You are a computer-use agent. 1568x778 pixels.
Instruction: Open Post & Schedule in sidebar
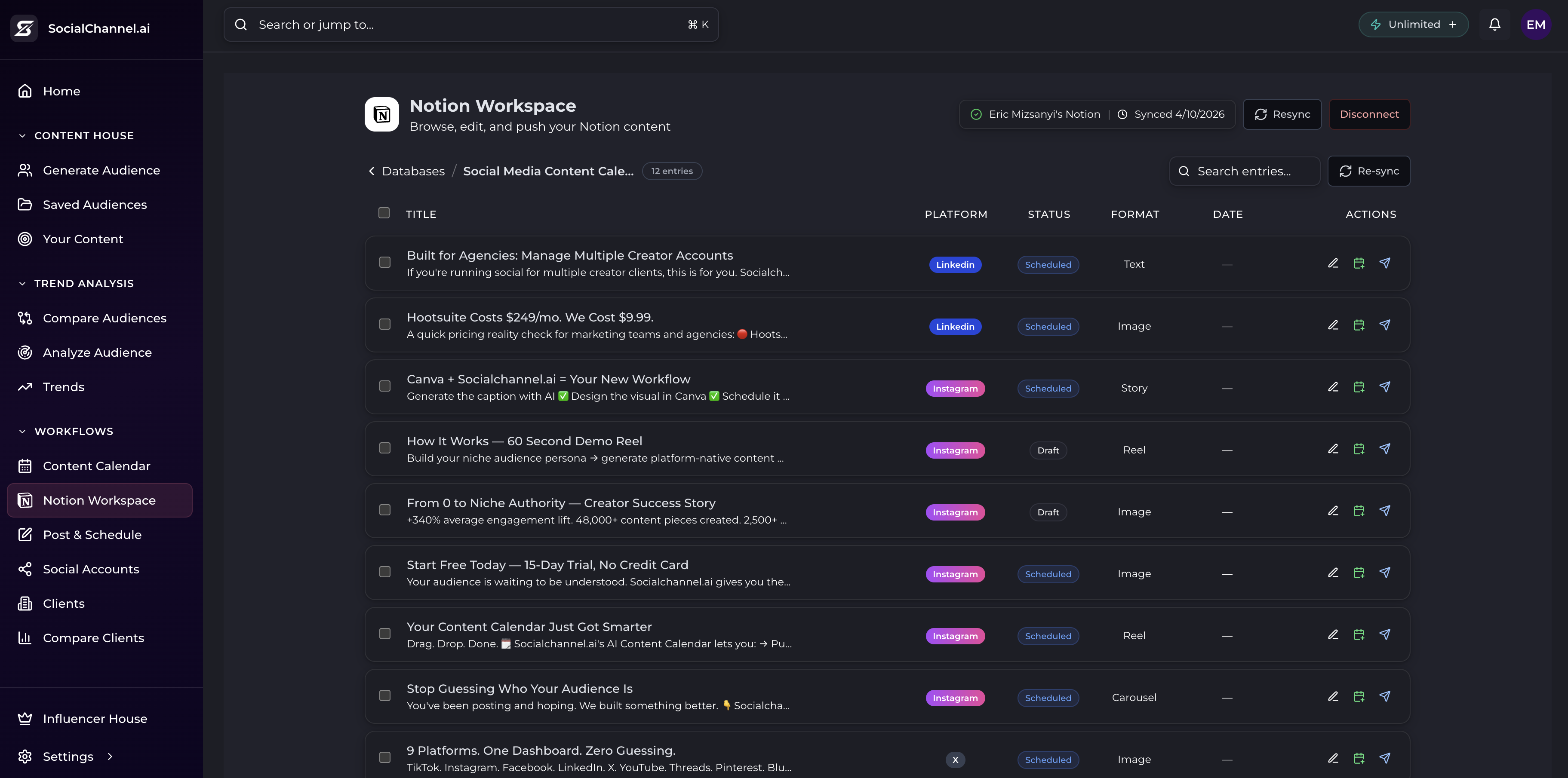click(101, 535)
